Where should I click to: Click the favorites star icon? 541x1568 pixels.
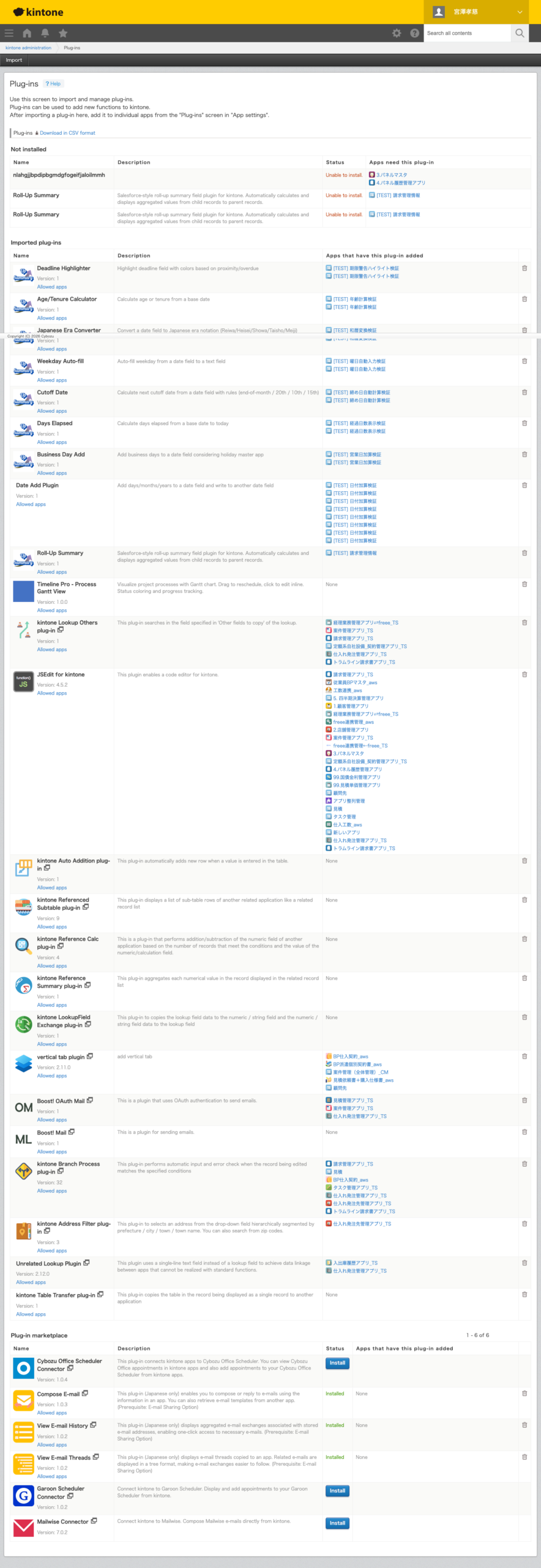point(63,33)
